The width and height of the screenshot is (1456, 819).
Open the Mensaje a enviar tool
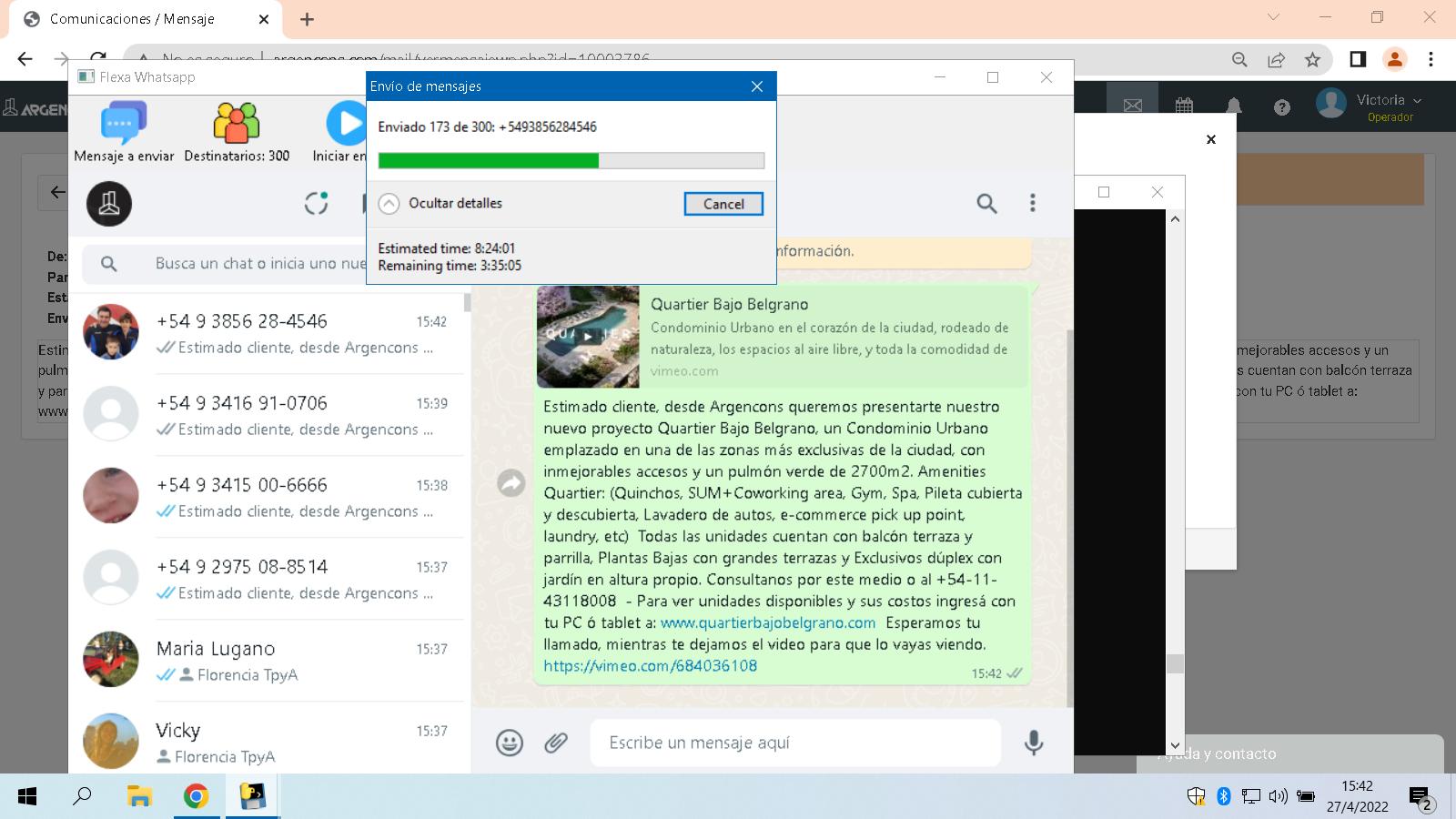coord(124,133)
